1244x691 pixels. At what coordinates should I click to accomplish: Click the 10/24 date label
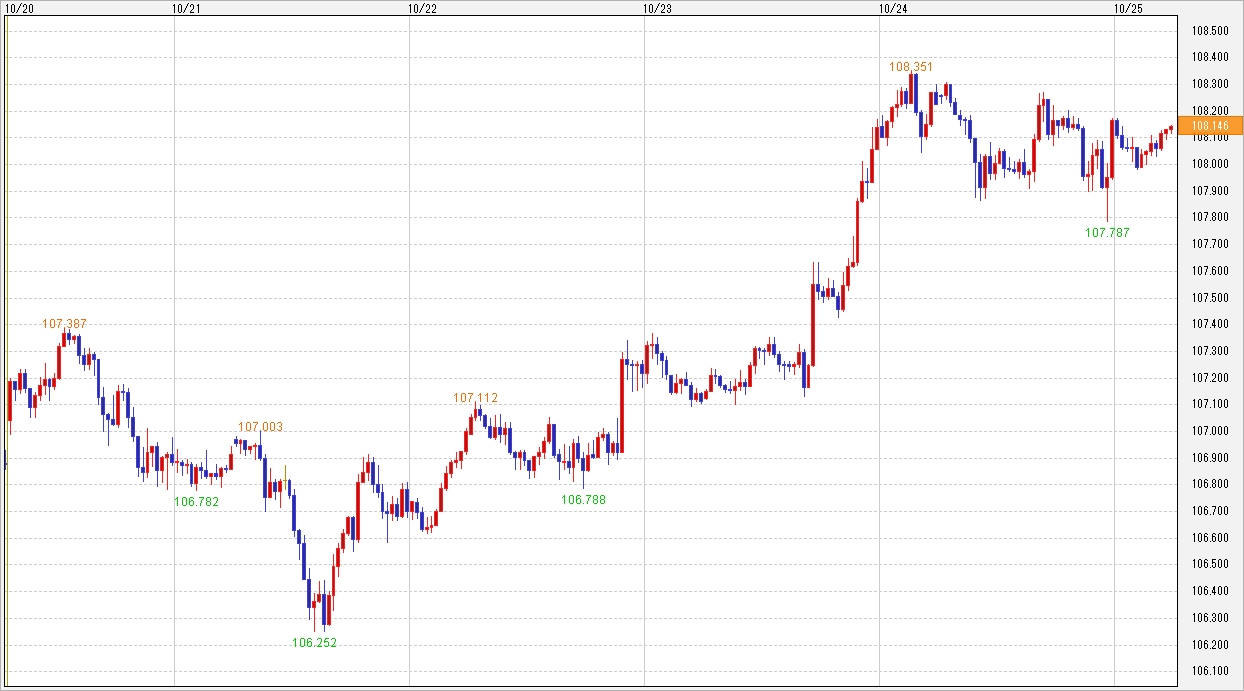[x=892, y=8]
